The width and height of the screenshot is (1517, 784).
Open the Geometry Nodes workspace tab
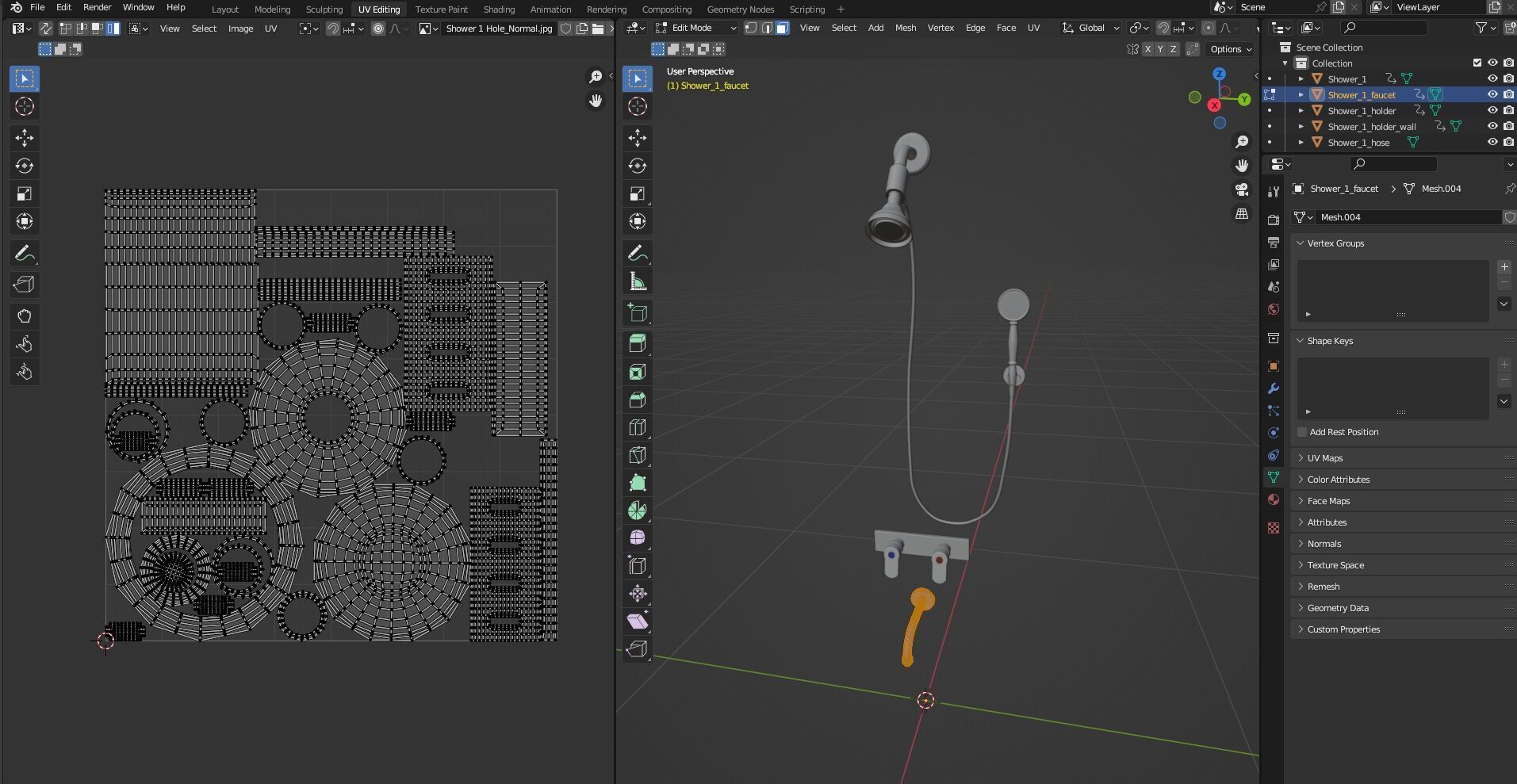tap(740, 10)
